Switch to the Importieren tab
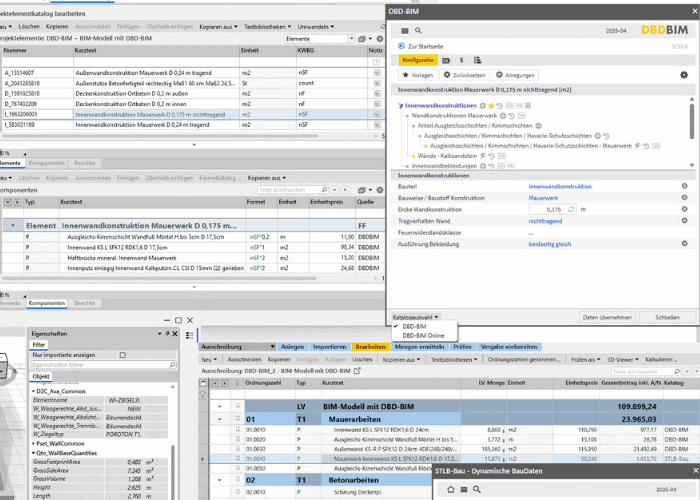 point(329,347)
